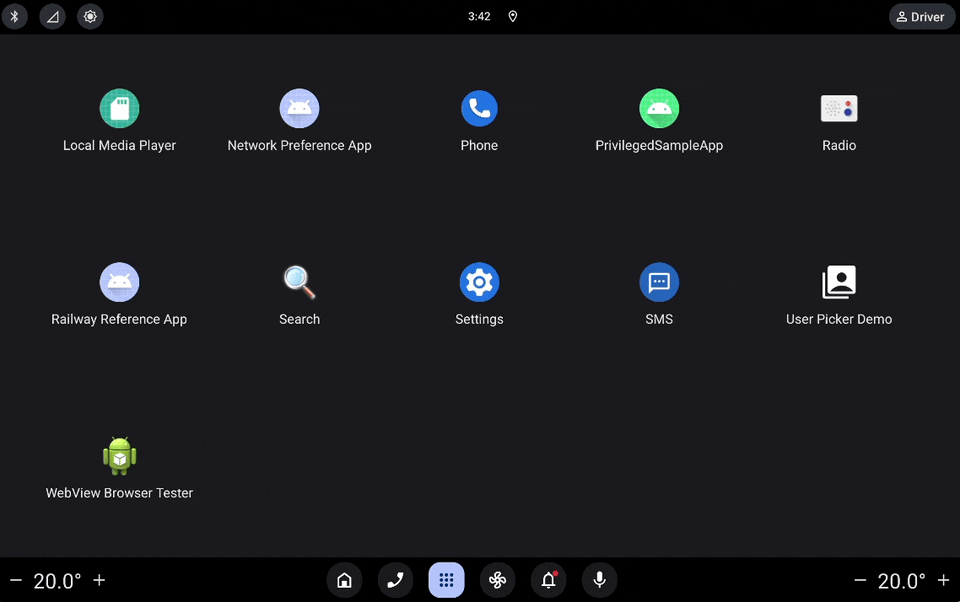Screen dimensions: 960x602
Task: Open the SMS app
Action: (x=659, y=282)
